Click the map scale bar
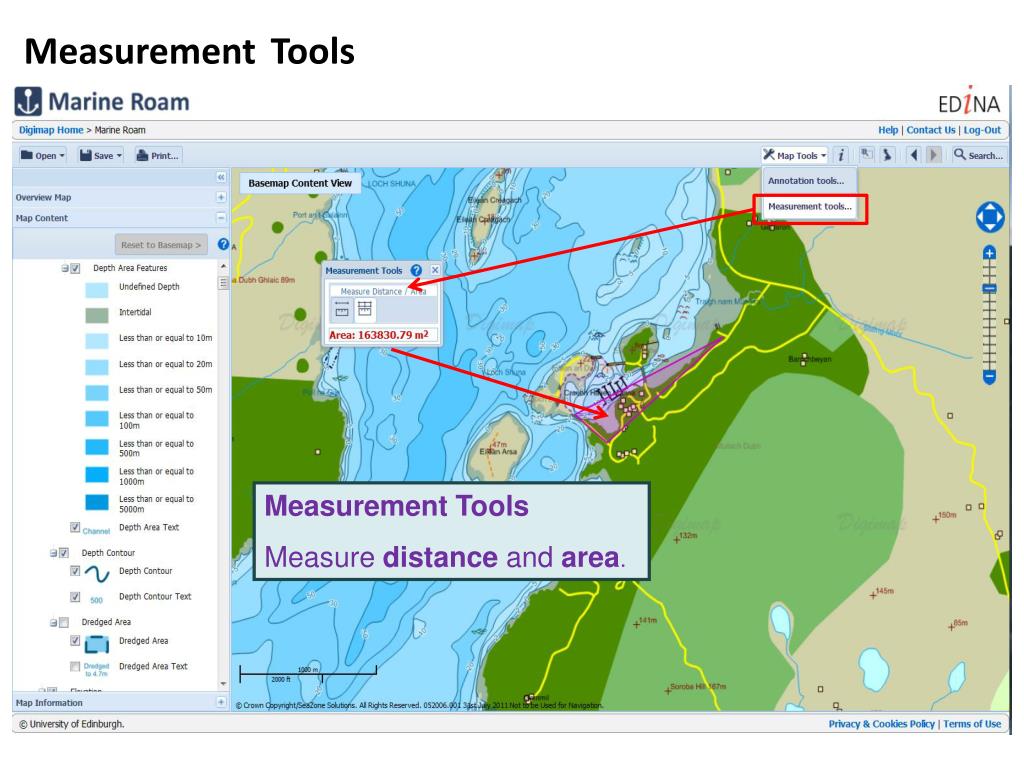The image size is (1024, 768). (308, 675)
